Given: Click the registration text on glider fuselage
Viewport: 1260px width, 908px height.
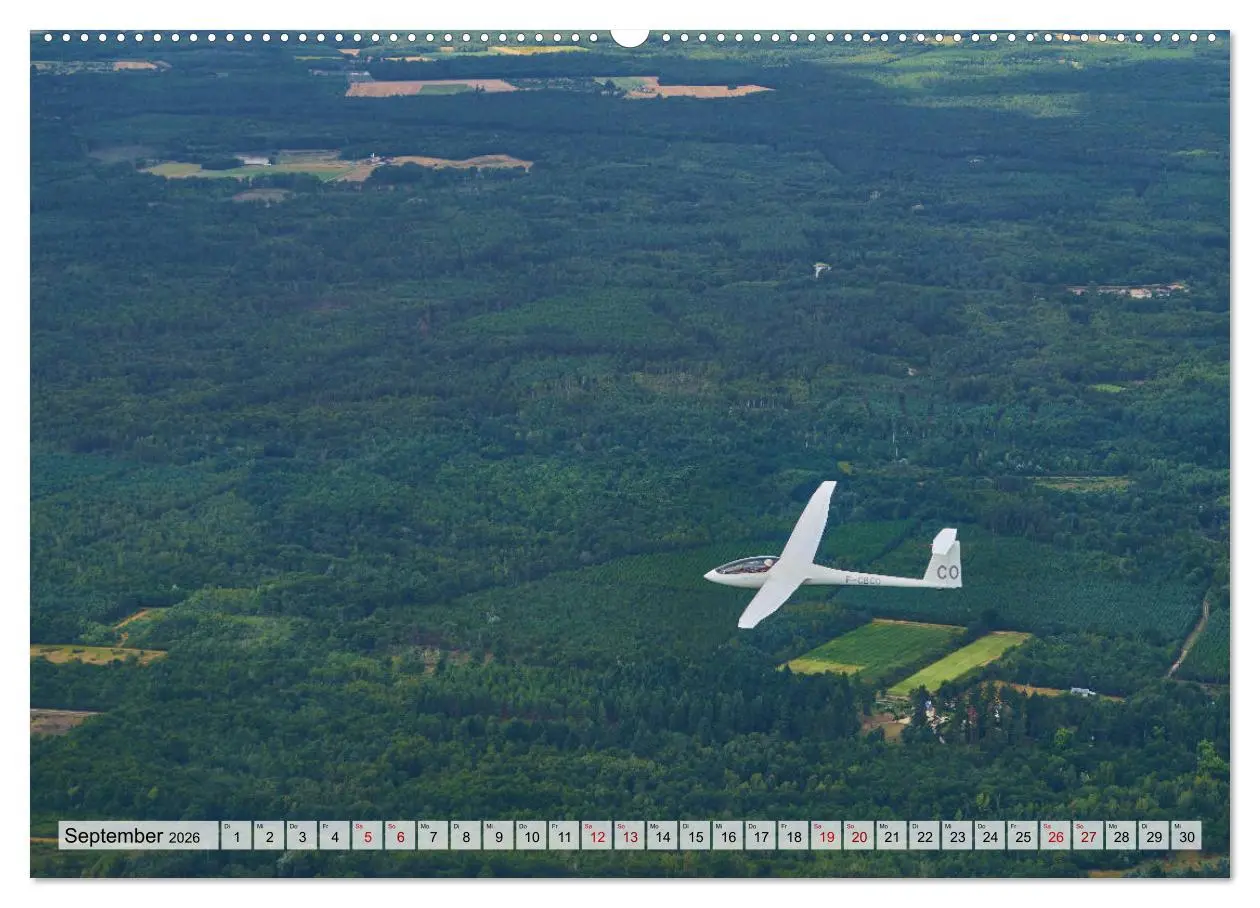Looking at the screenshot, I should (x=863, y=580).
